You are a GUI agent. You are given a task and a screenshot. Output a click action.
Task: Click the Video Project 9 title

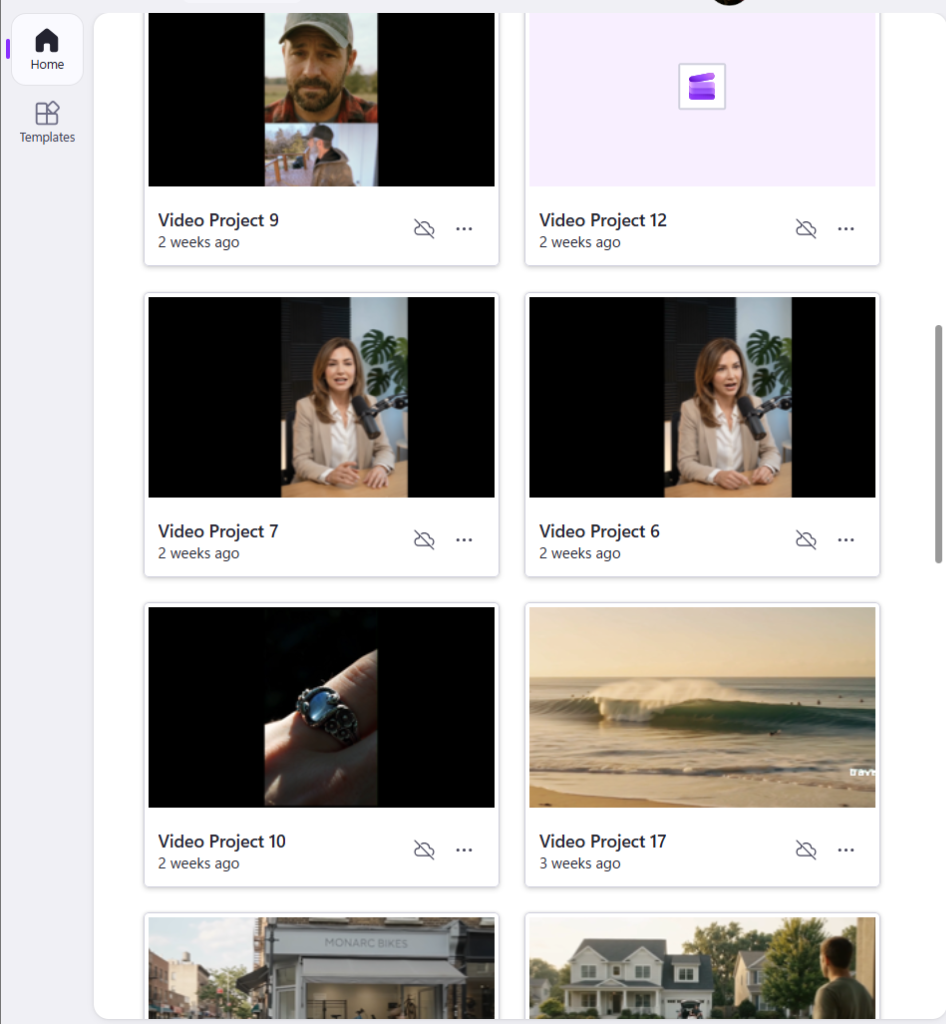coord(218,220)
